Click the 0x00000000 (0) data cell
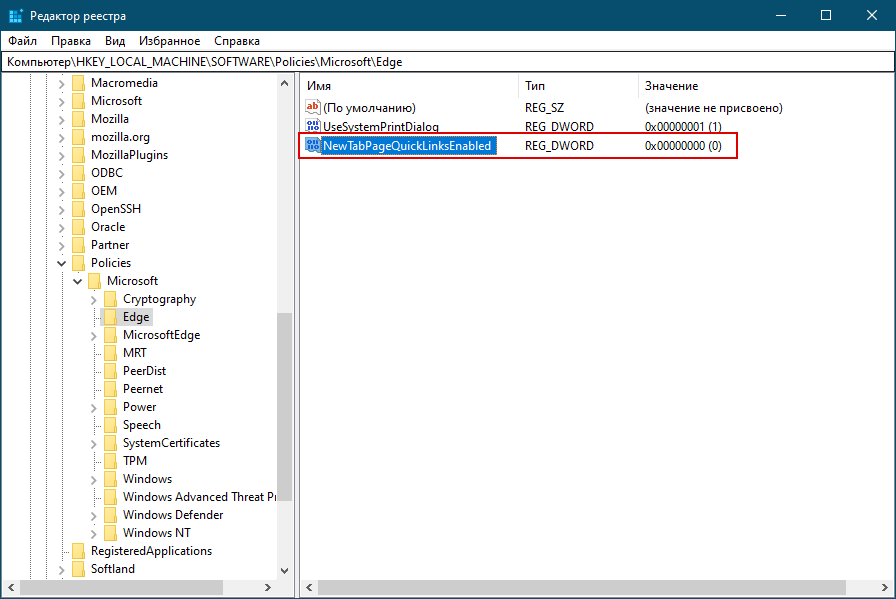This screenshot has height=599, width=896. tap(683, 146)
